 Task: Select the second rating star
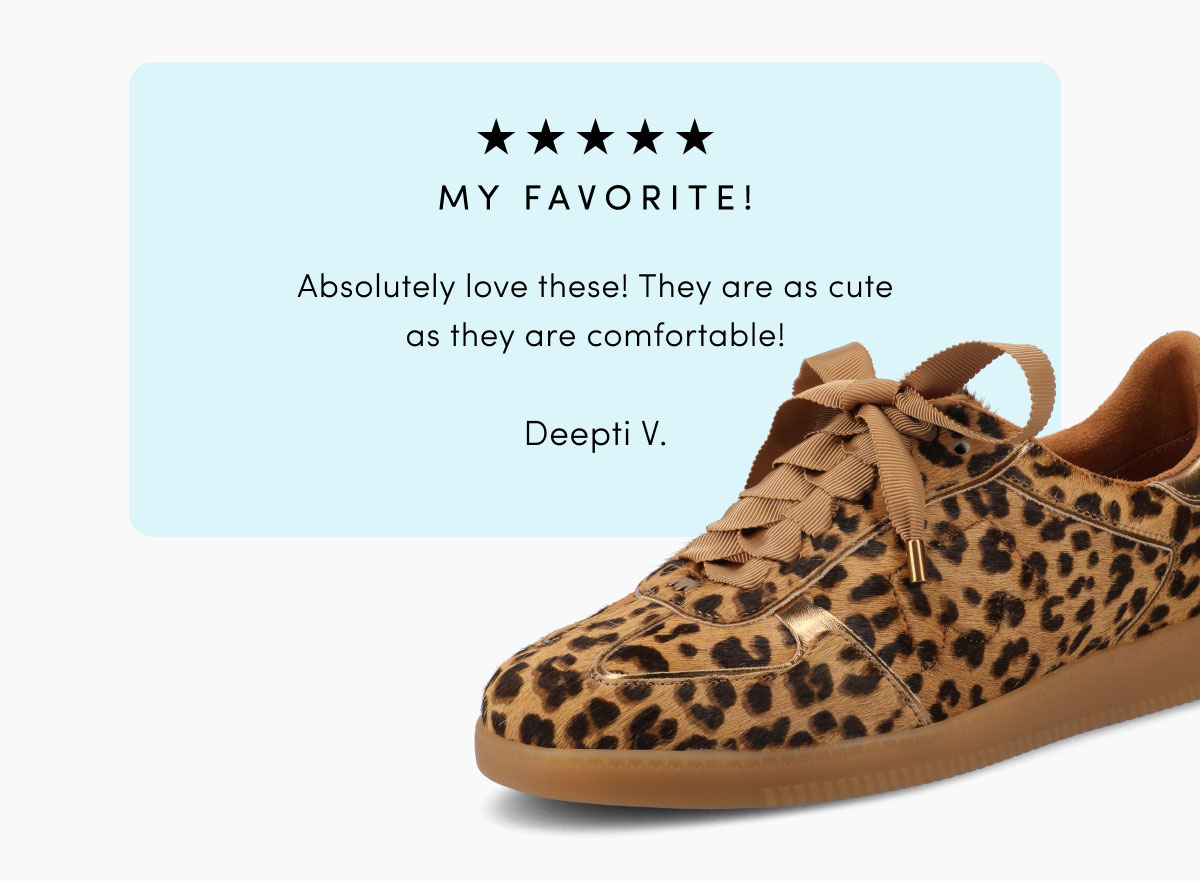pos(545,137)
